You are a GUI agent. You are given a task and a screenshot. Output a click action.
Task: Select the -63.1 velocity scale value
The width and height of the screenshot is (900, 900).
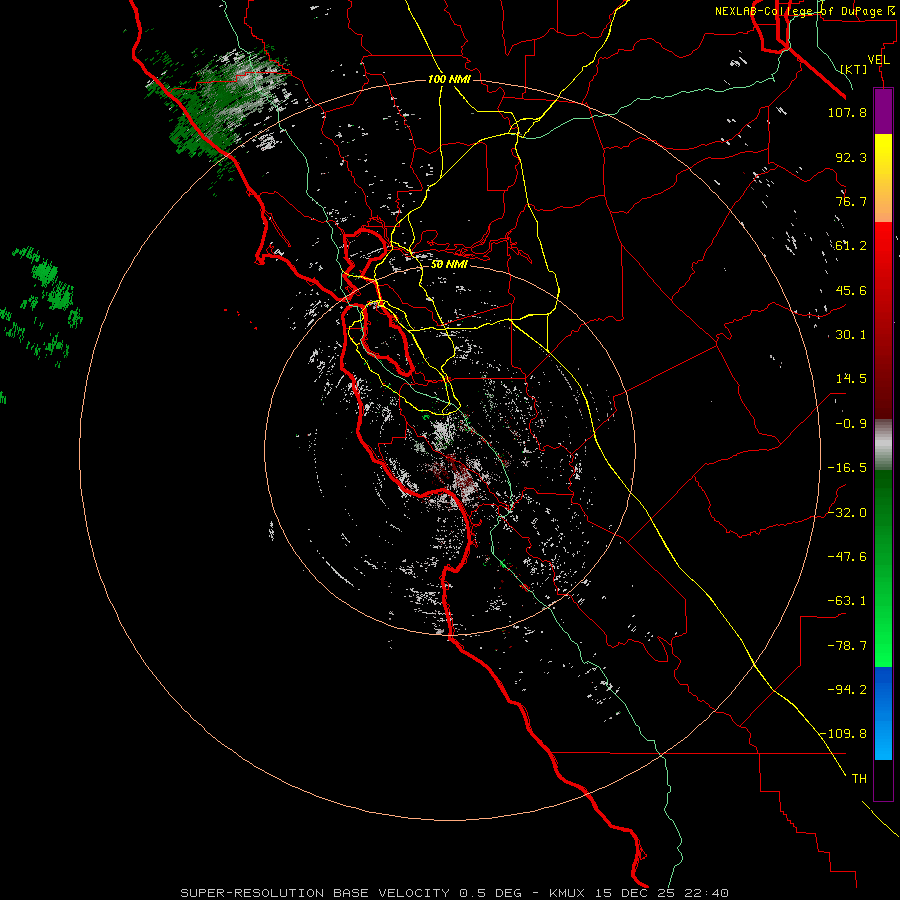(847, 601)
